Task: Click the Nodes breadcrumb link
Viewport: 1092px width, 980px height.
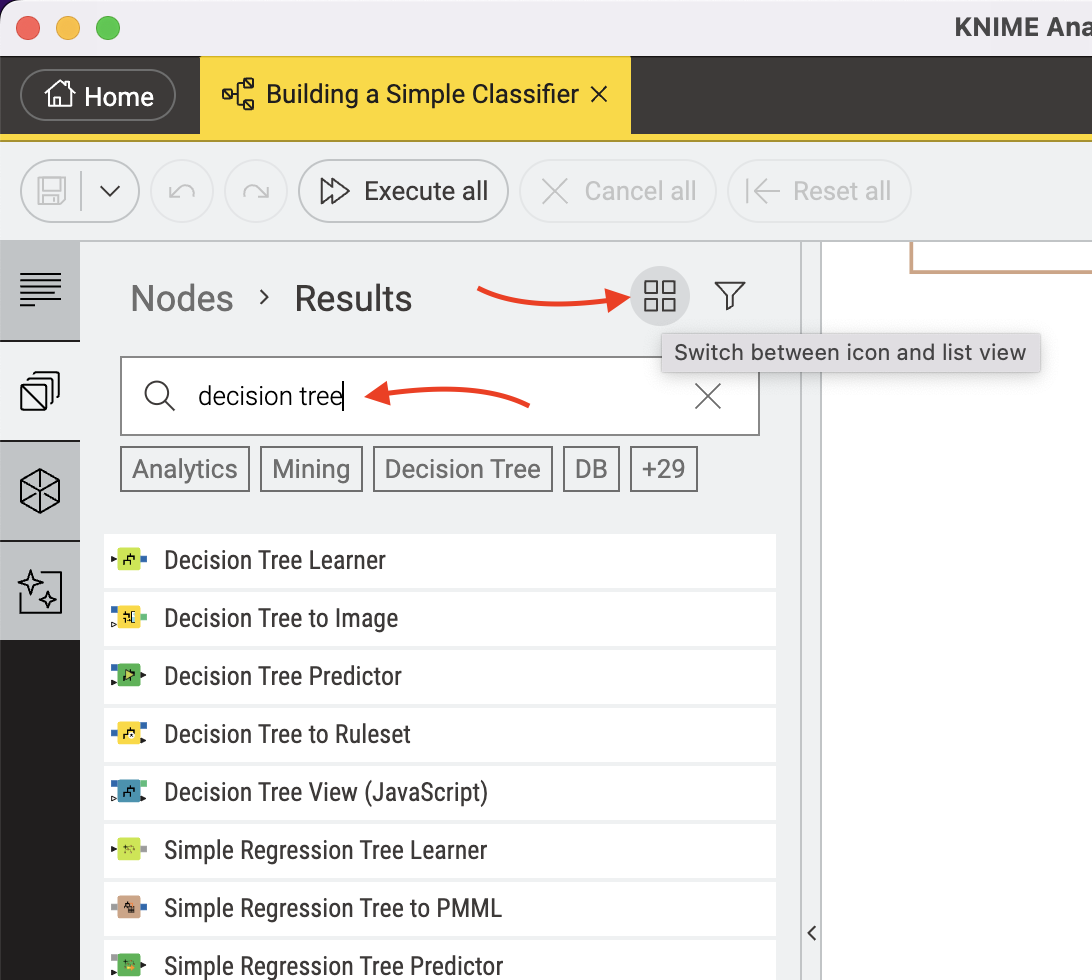Action: tap(181, 297)
